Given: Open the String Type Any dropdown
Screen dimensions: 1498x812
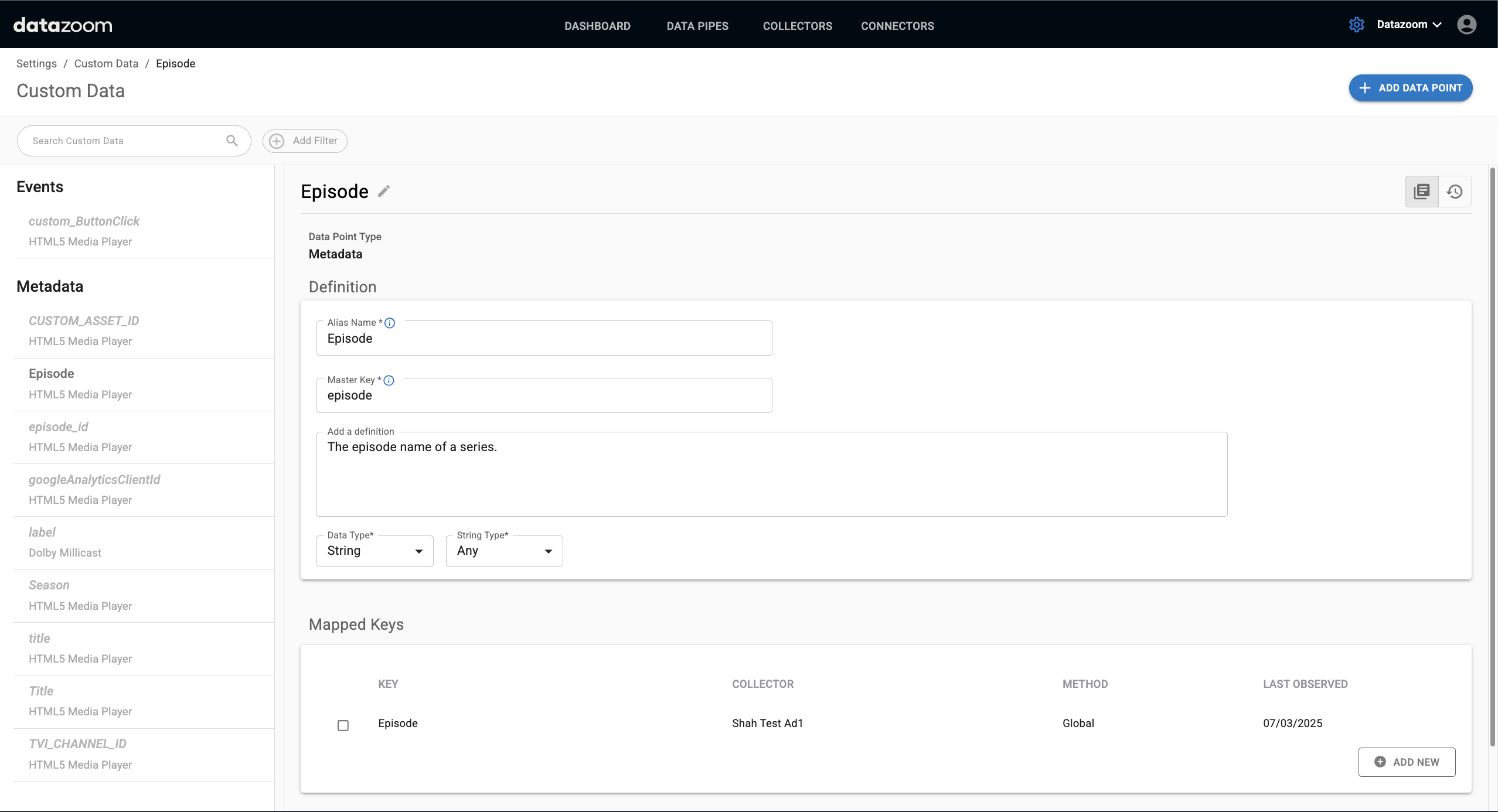Looking at the screenshot, I should pos(504,551).
